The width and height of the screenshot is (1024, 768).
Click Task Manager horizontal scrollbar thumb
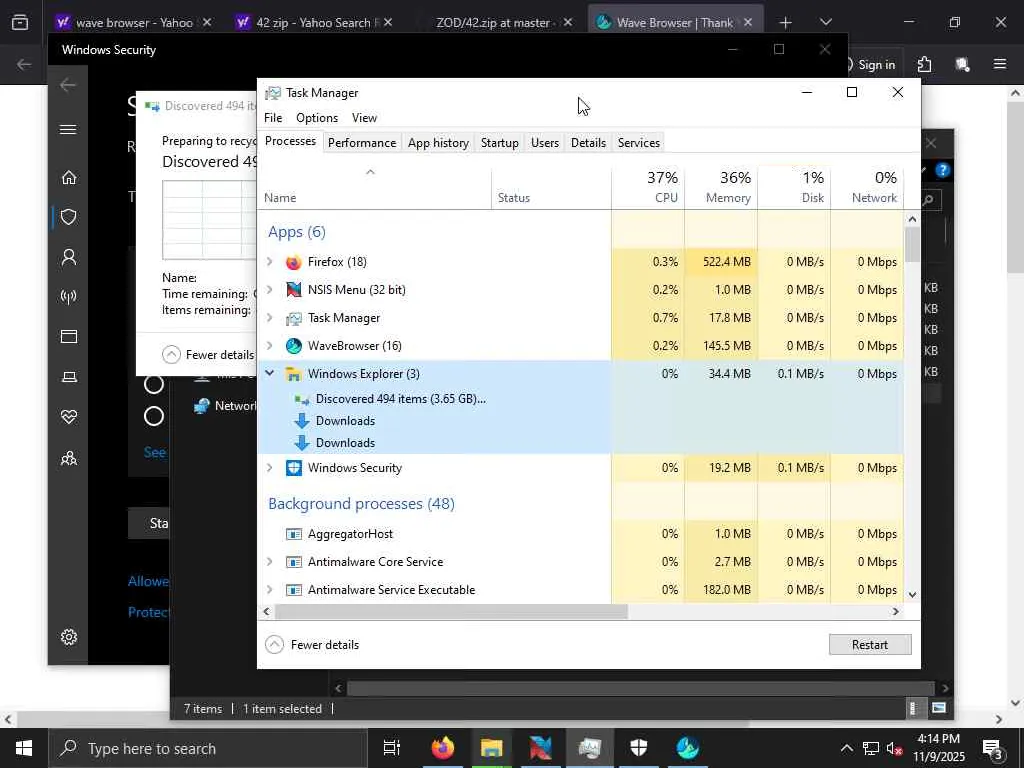click(x=451, y=612)
